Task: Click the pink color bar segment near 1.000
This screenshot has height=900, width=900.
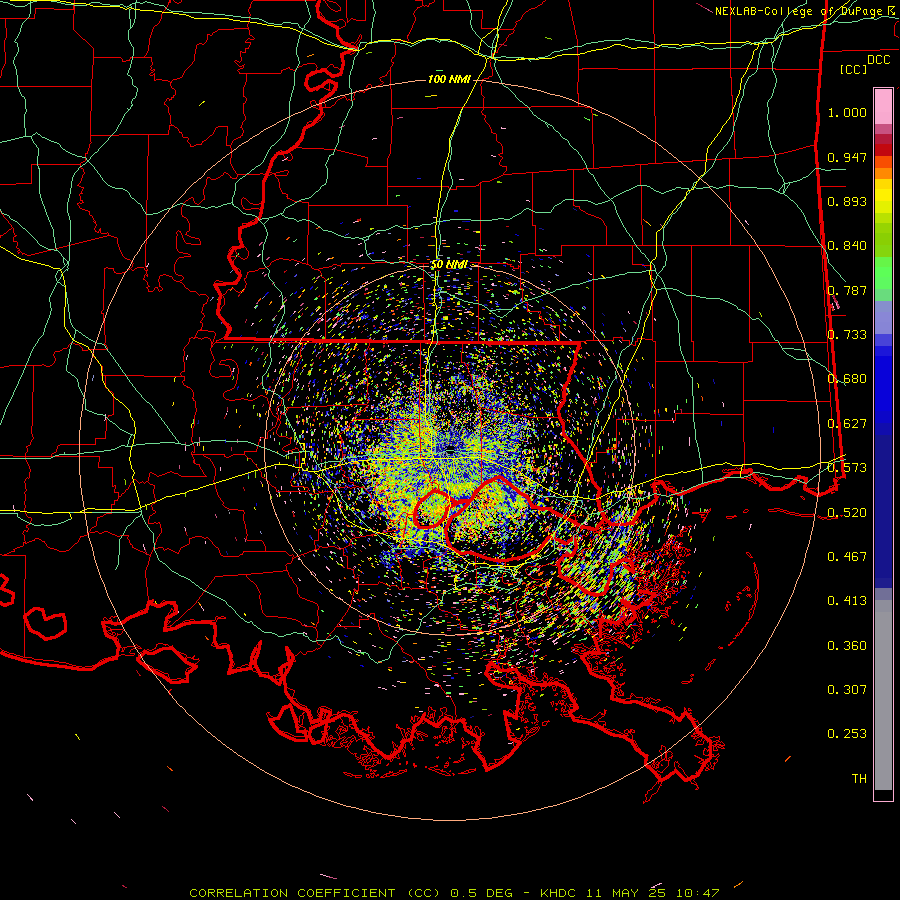Action: (x=883, y=107)
